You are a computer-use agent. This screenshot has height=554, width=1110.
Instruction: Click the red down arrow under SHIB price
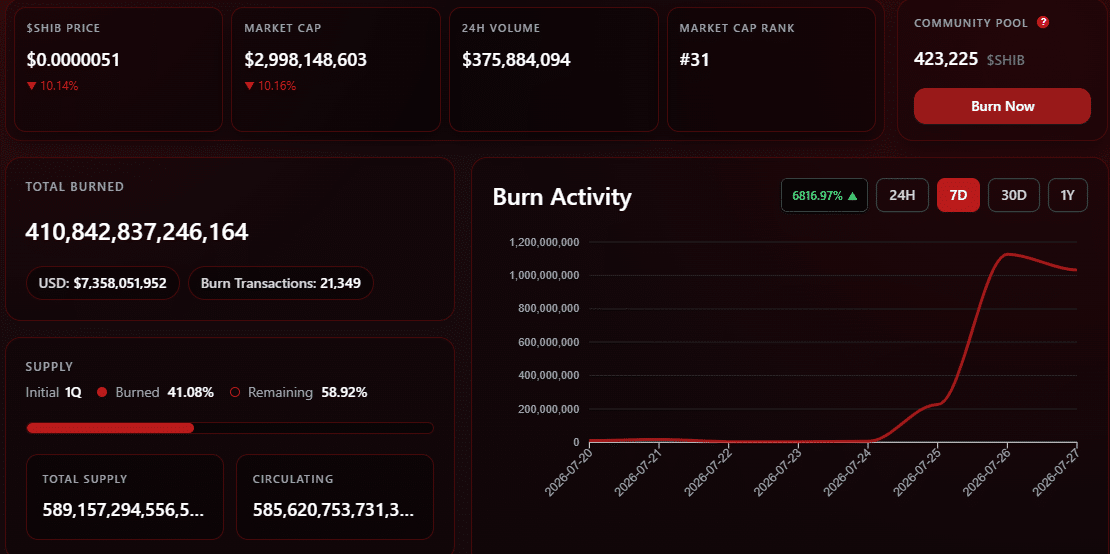click(31, 86)
